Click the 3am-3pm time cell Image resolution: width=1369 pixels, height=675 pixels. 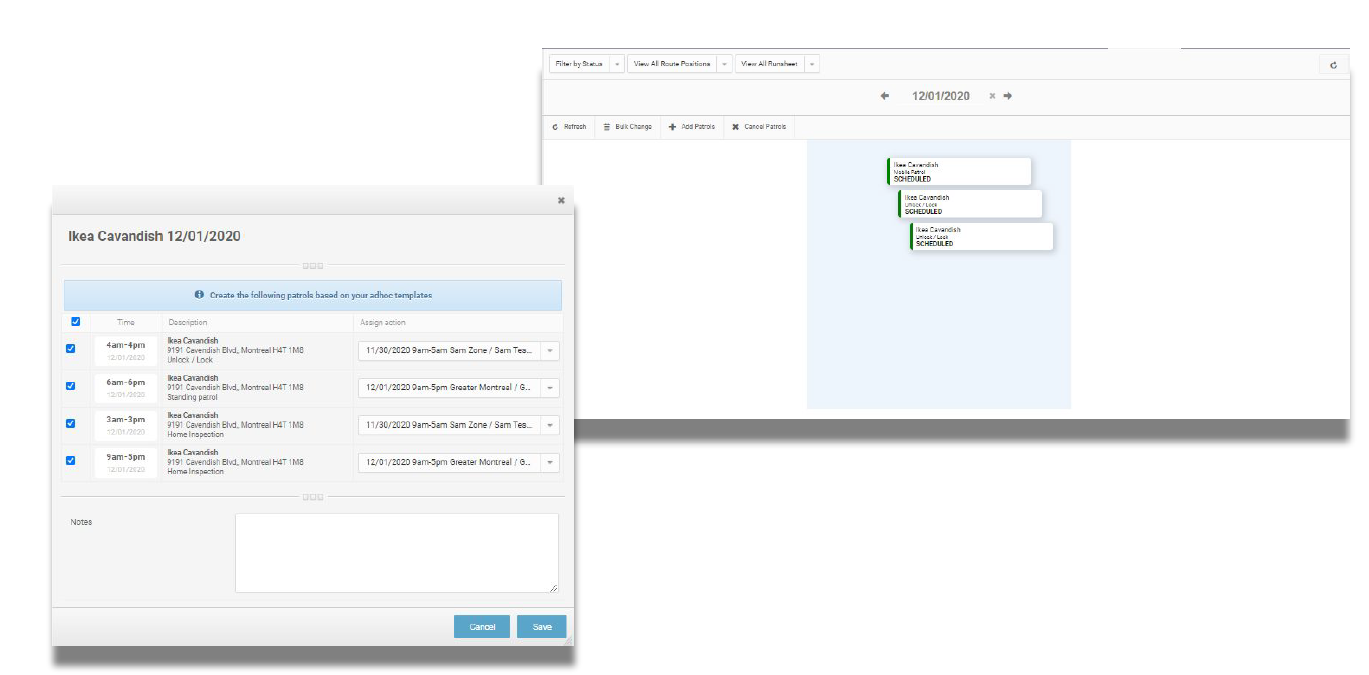coord(126,425)
